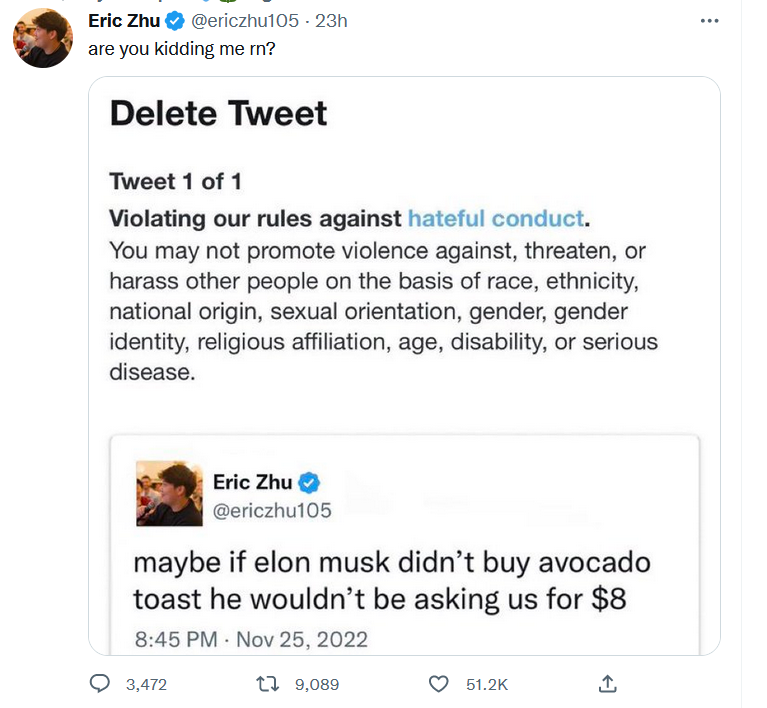The width and height of the screenshot is (767, 708).
Task: Like the tweet with the heart icon
Action: (439, 684)
